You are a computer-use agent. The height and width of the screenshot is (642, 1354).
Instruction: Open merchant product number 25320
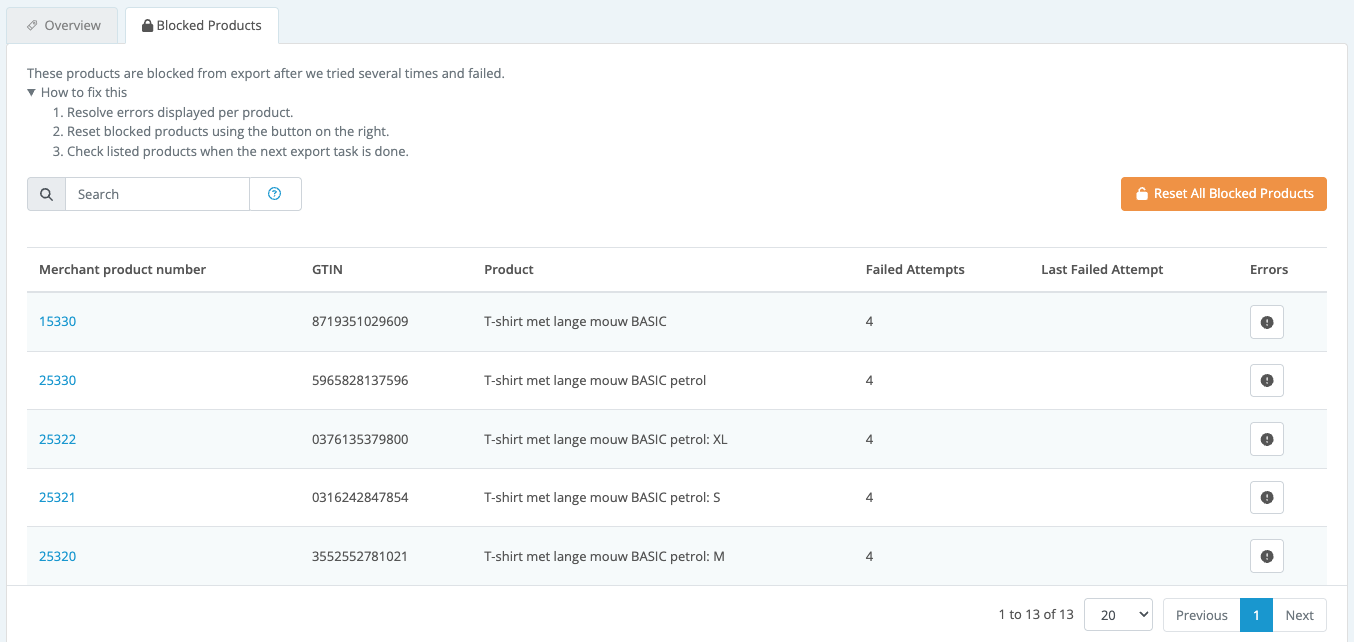(x=57, y=556)
